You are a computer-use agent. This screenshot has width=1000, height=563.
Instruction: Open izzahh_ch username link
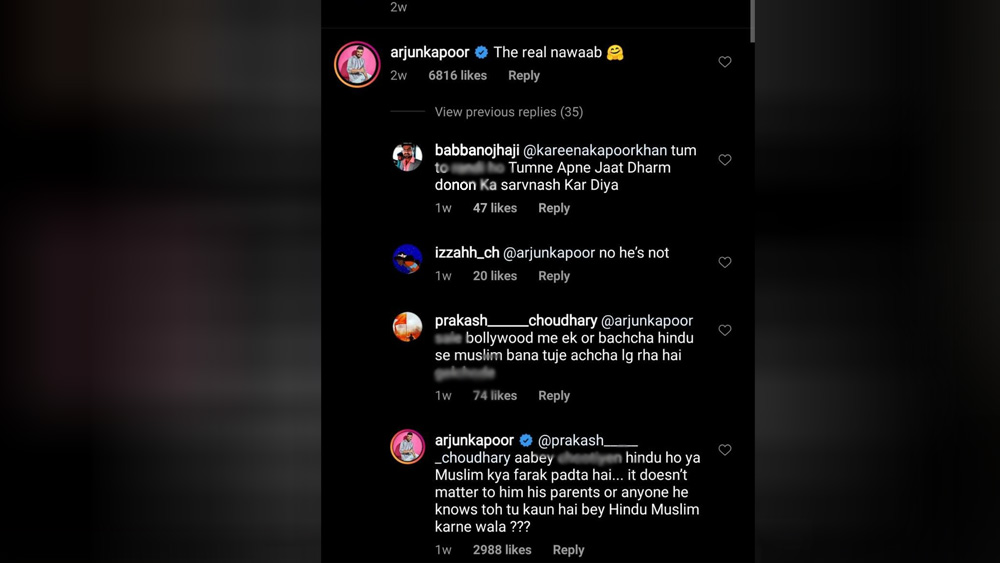pos(467,253)
